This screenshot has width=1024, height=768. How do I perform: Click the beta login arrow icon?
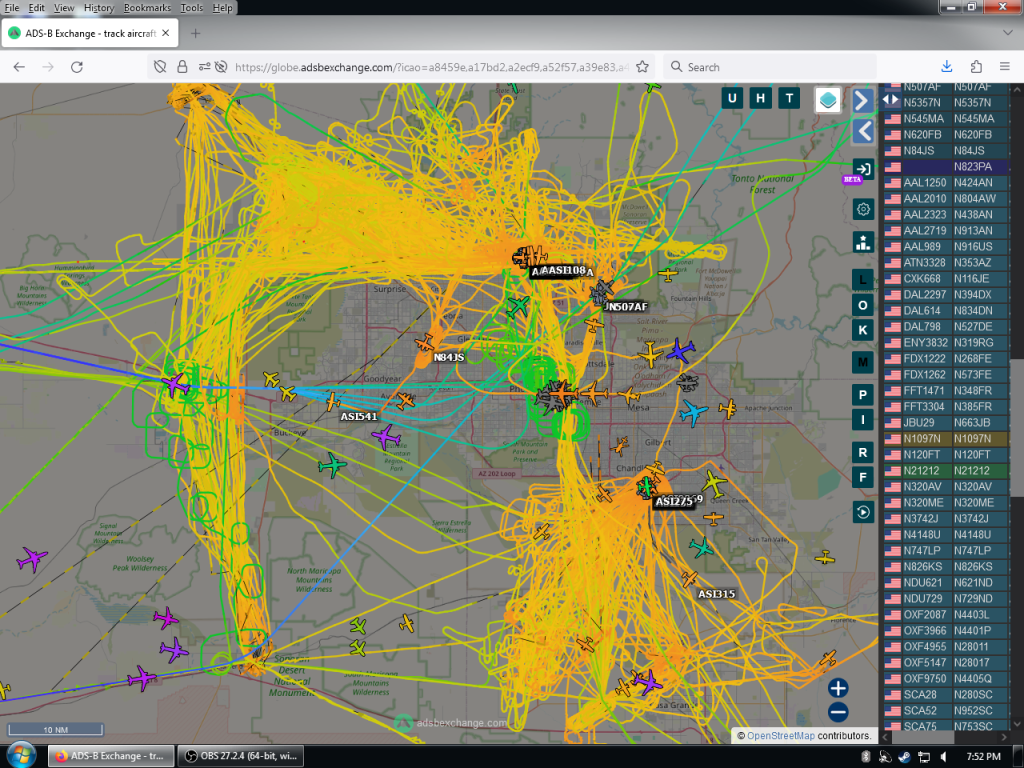[863, 169]
